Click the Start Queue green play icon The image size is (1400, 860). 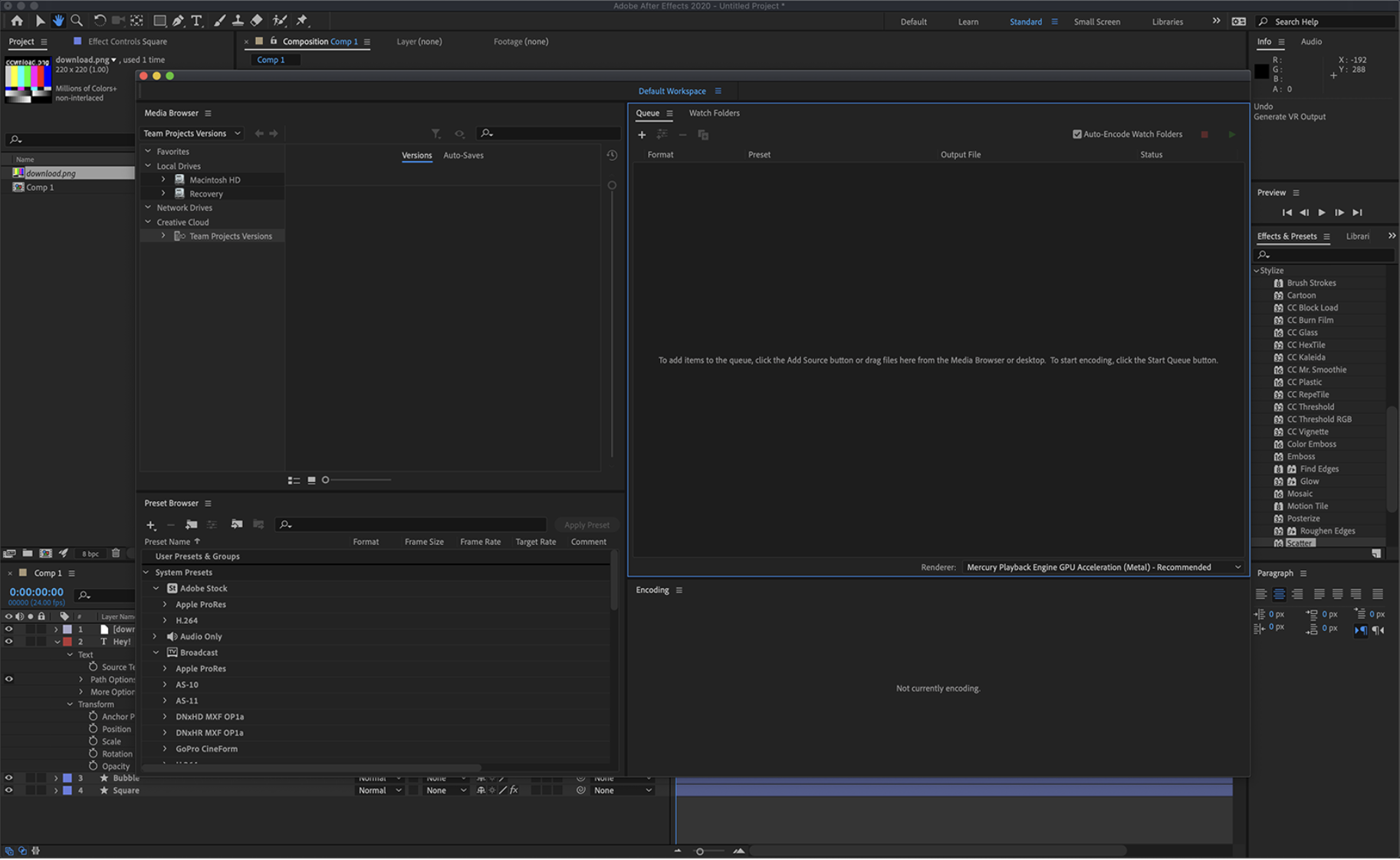tap(1232, 134)
